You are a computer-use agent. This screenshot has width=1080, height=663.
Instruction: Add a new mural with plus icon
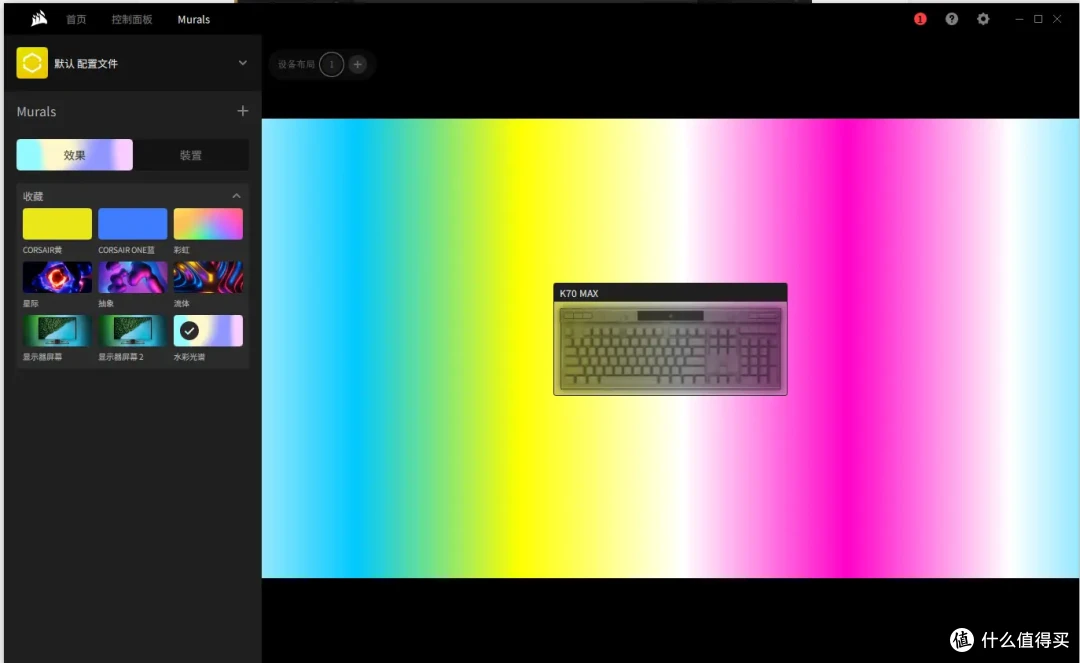[x=242, y=111]
